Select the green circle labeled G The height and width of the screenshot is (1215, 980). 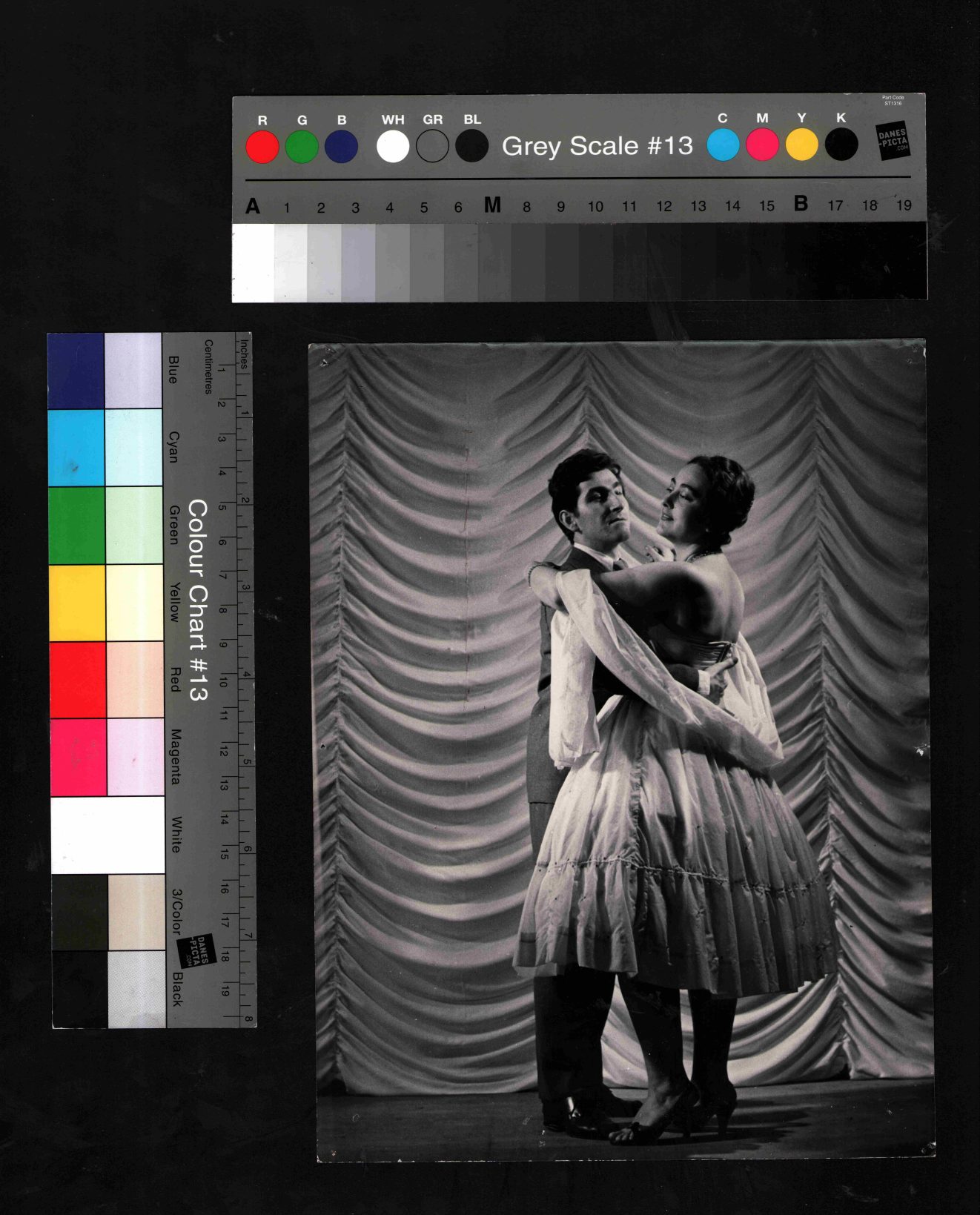[302, 147]
